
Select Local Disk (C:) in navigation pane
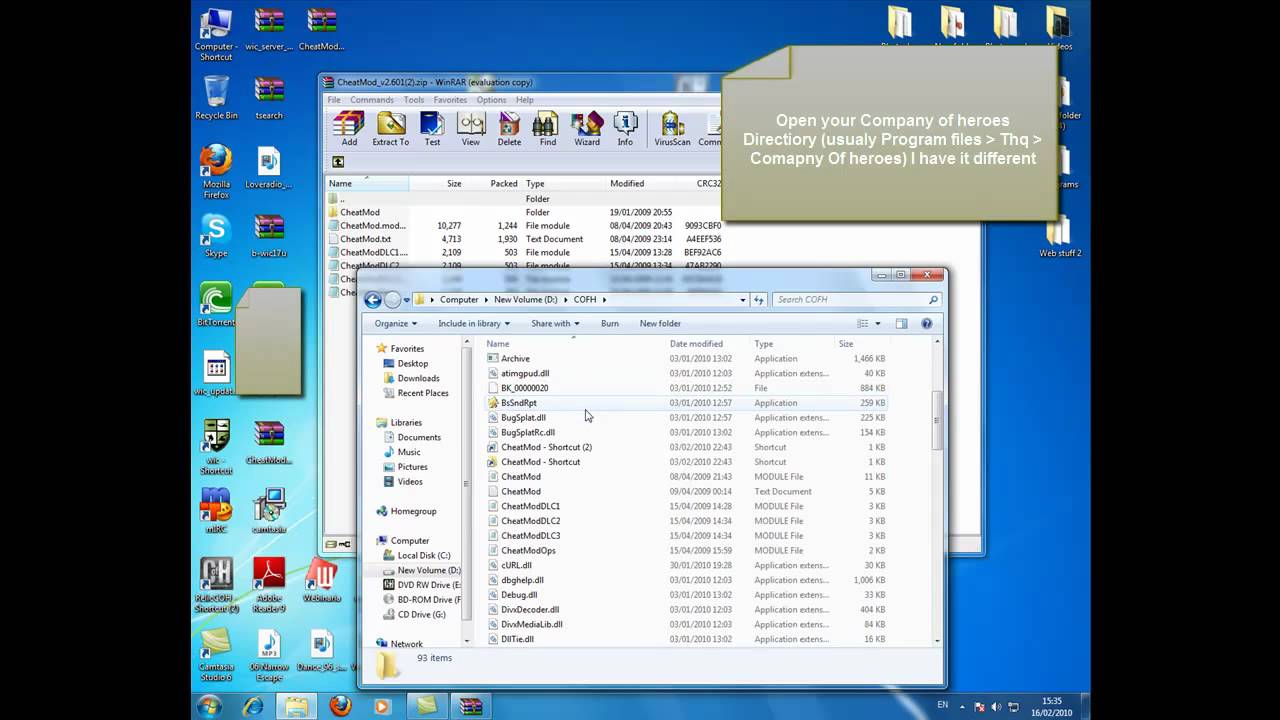coord(423,555)
